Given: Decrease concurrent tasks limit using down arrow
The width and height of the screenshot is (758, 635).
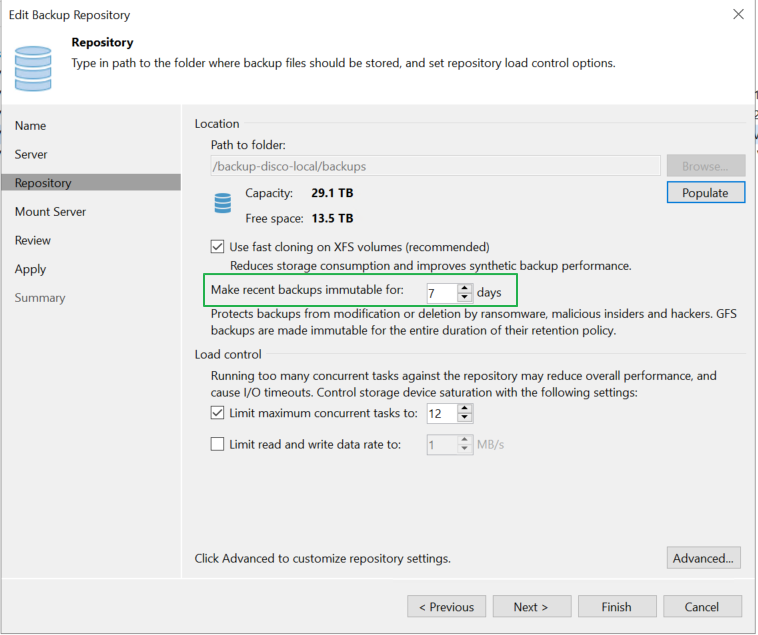Looking at the screenshot, I should pyautogui.click(x=464, y=418).
